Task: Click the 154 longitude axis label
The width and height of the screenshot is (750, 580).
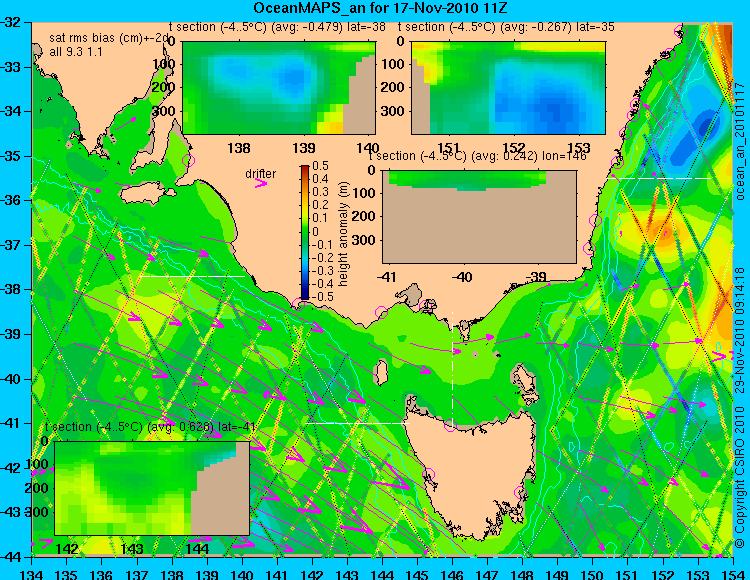Action: [x=732, y=574]
